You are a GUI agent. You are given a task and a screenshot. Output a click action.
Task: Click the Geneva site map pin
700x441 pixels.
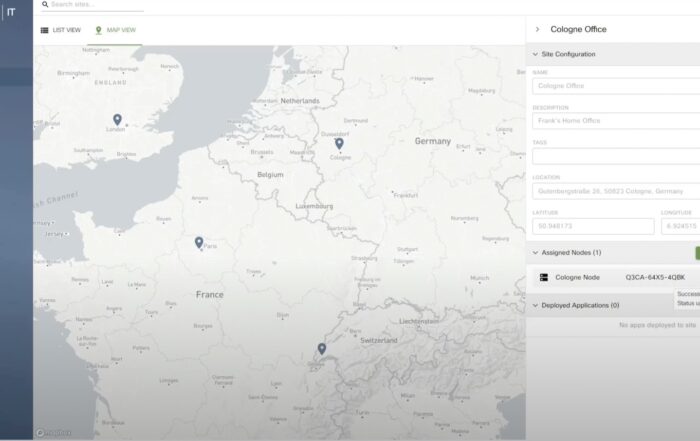[322, 349]
